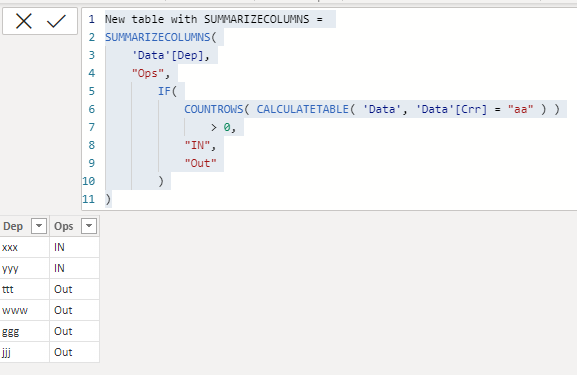
Task: Cancel the formula with the X icon
Action: coord(24,21)
